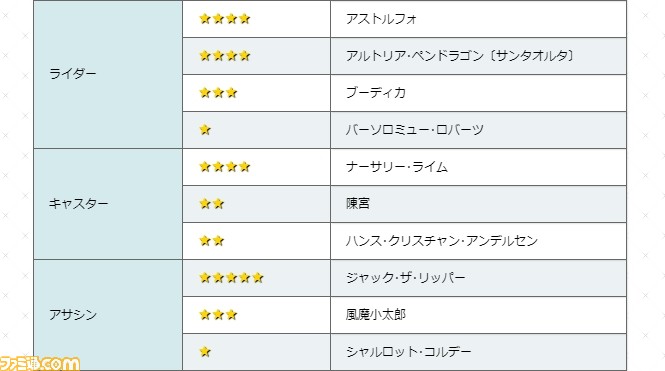Click the two-star rating beside 陳宮
Screen dimensions: 665x371
click(212, 204)
